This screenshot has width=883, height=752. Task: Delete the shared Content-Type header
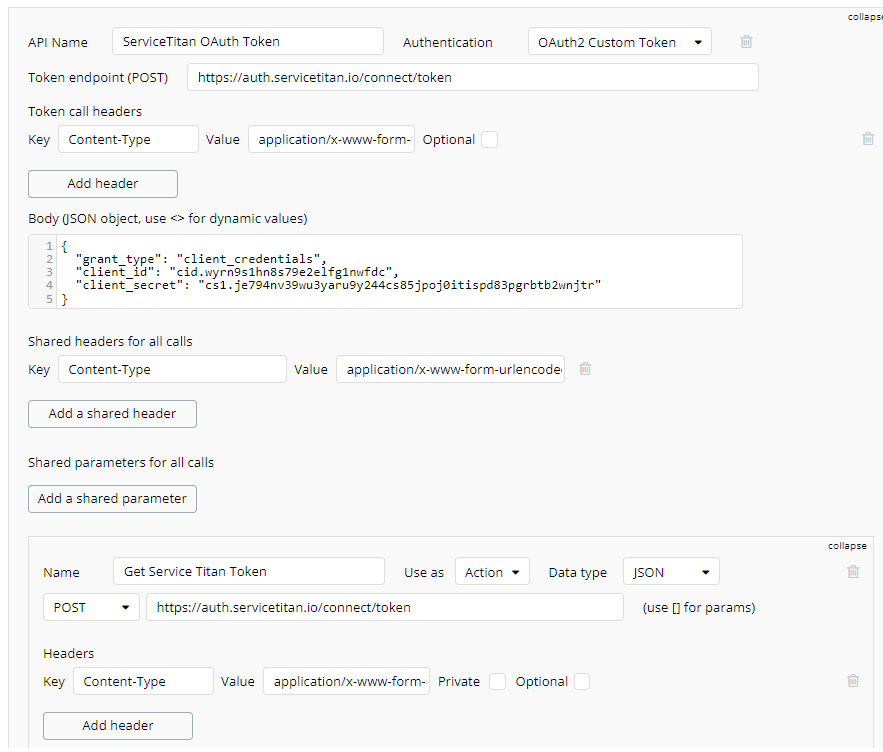[x=585, y=368]
